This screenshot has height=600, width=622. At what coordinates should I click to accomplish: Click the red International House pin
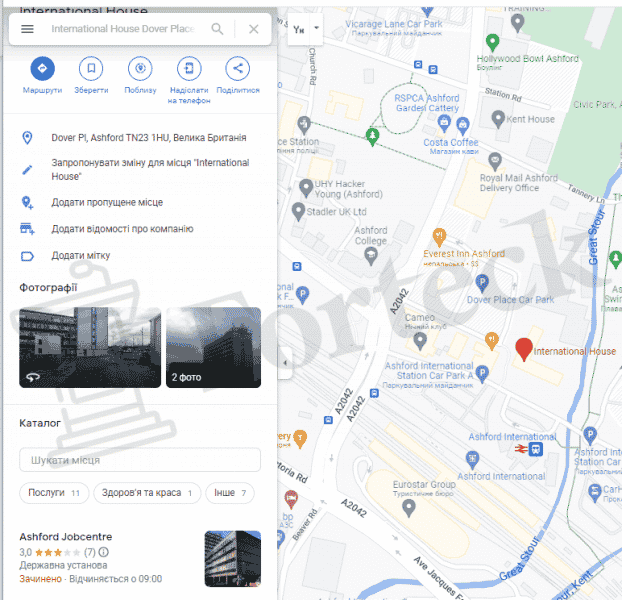pos(524,349)
